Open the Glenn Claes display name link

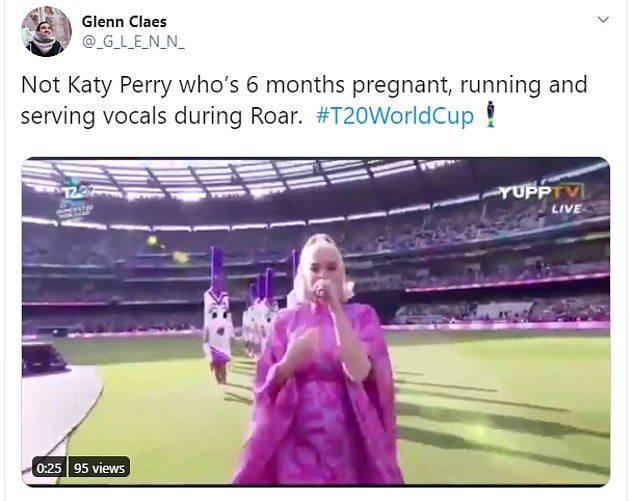tap(125, 19)
